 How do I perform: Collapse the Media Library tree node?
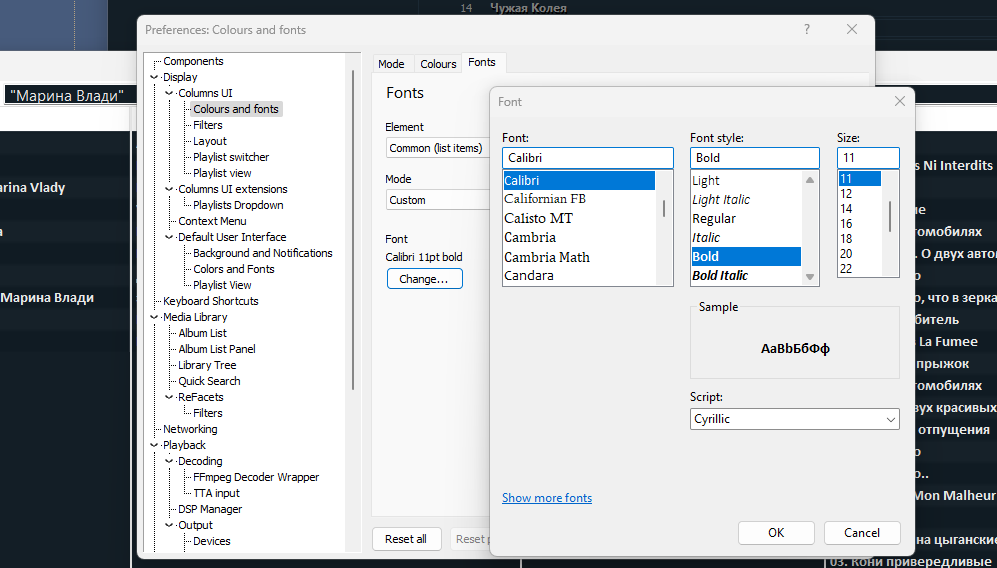tap(155, 317)
